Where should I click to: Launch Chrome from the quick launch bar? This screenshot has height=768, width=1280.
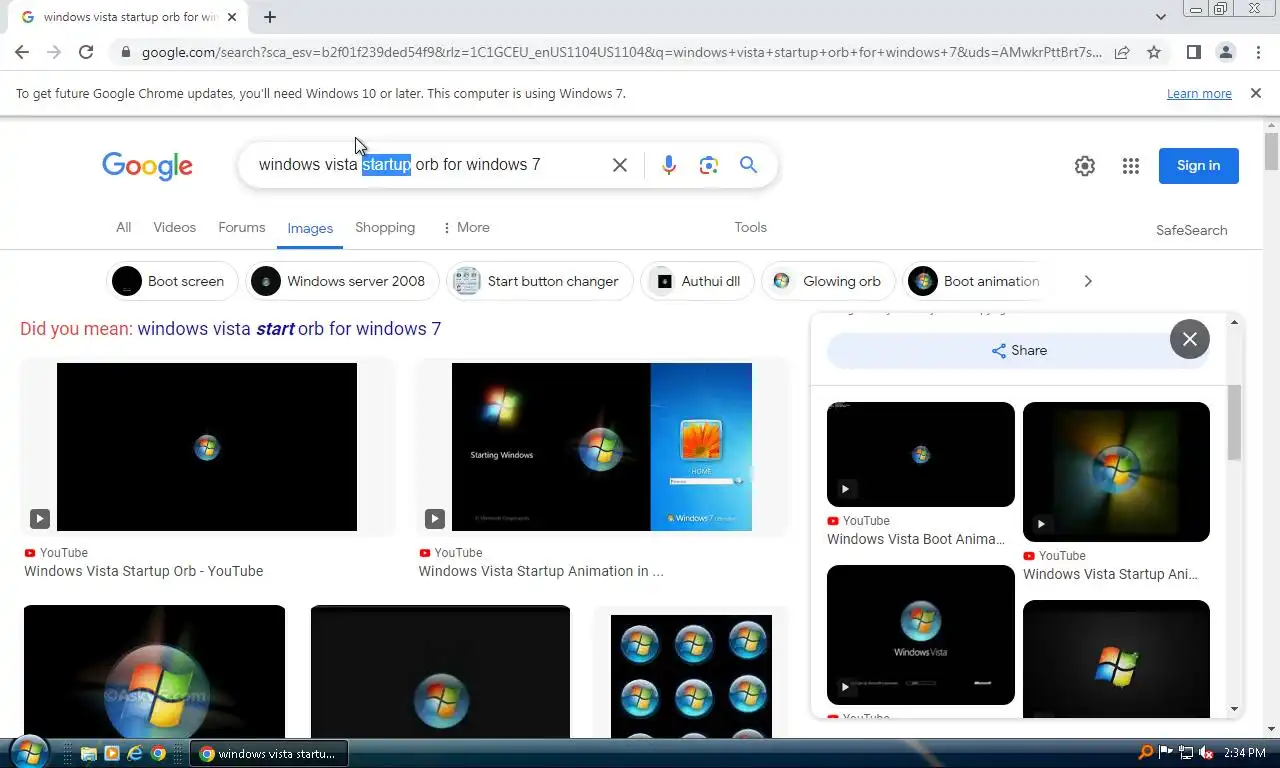(158, 753)
